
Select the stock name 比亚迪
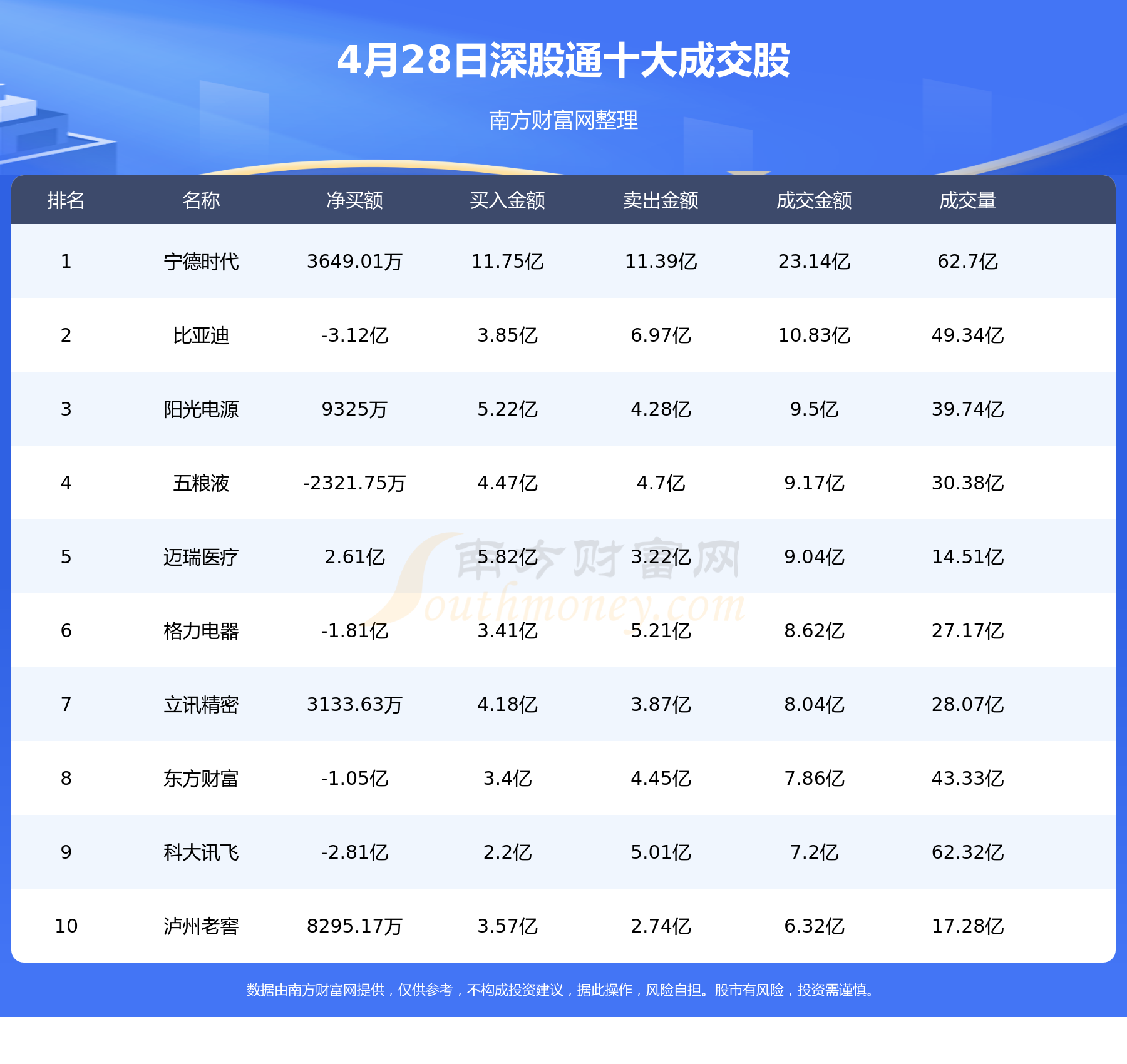[201, 335]
